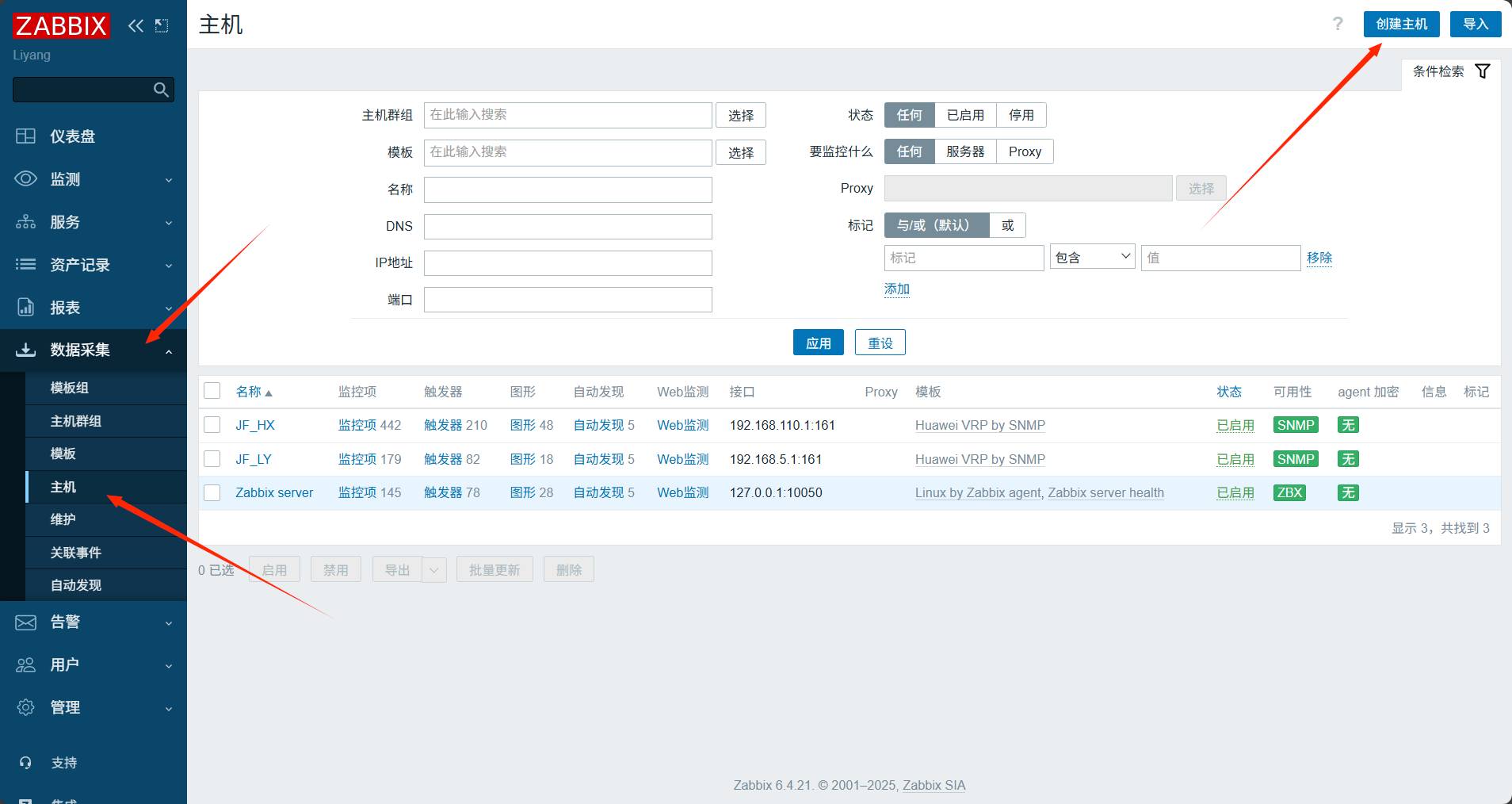
Task: Open 自动发现 in the sidebar
Action: [106, 585]
